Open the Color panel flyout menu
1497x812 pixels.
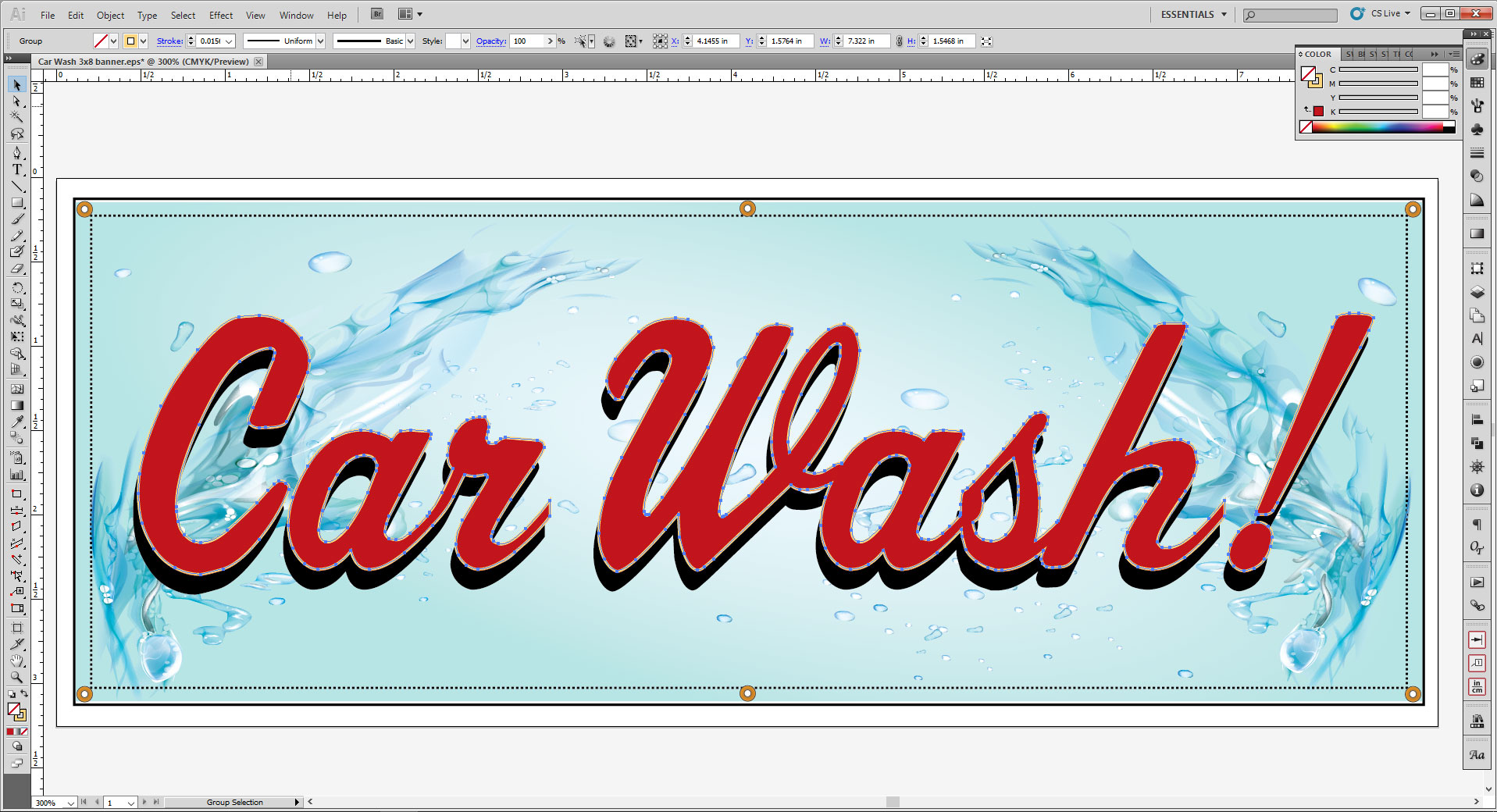pyautogui.click(x=1453, y=54)
